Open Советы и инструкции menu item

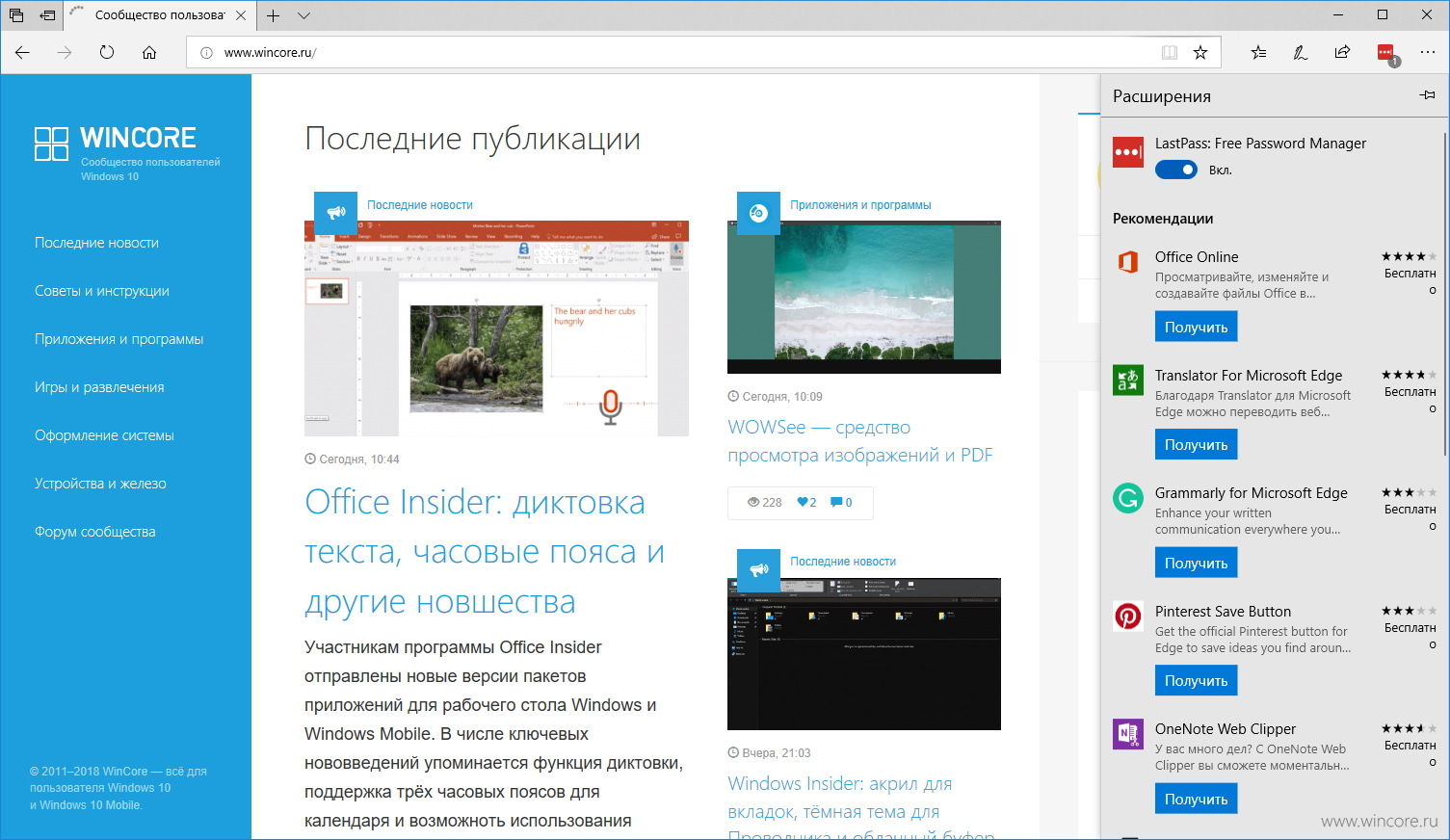click(x=102, y=291)
